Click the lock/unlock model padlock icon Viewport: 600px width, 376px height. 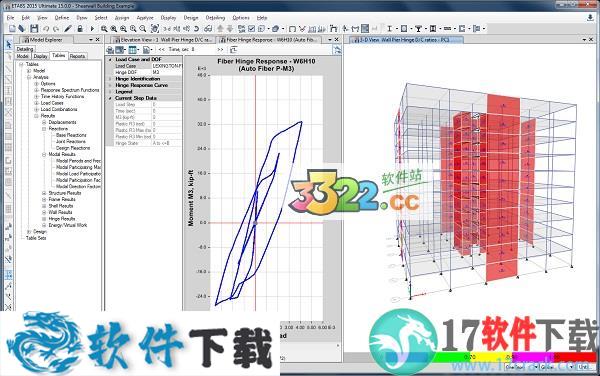pyautogui.click(x=80, y=29)
